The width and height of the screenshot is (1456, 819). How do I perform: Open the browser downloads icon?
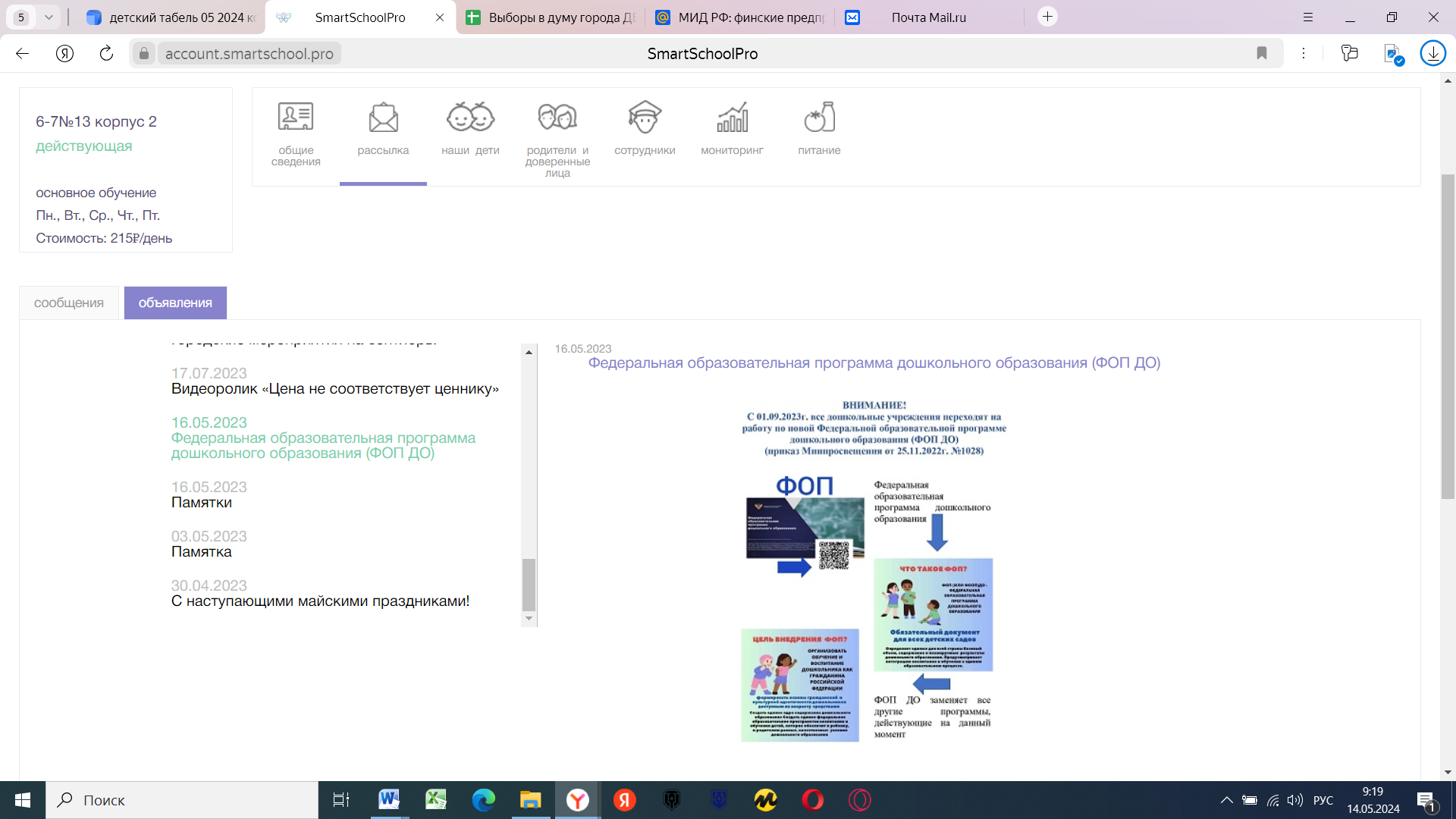(x=1432, y=53)
